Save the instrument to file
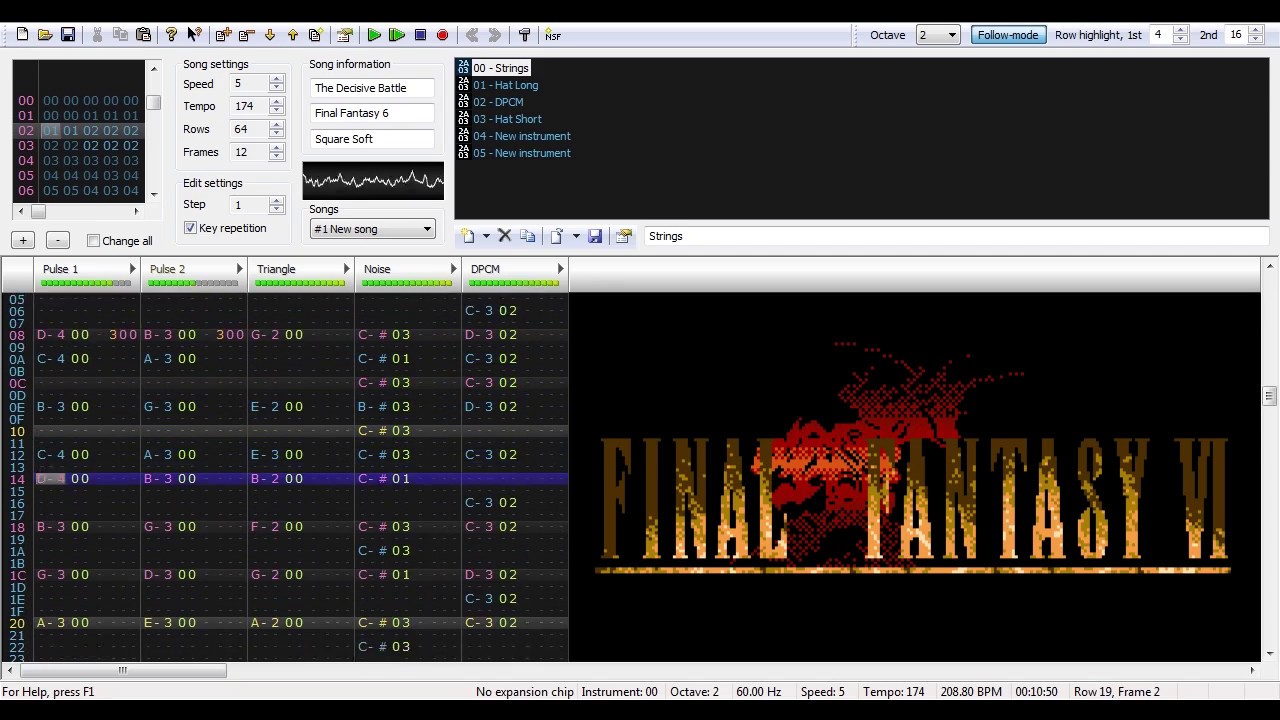The image size is (1280, 720). pyautogui.click(x=595, y=236)
